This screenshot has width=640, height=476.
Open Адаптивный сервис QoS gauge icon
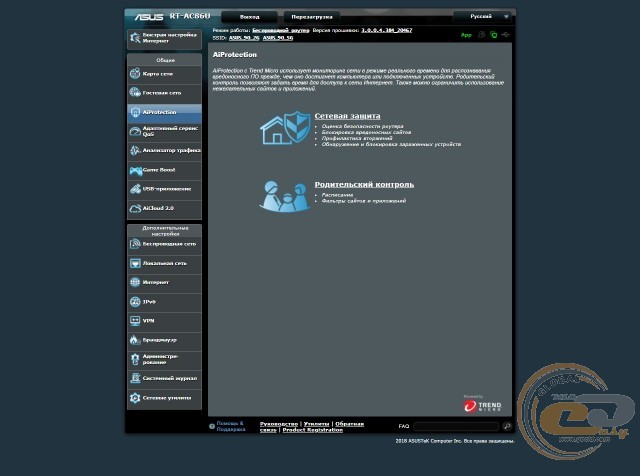(135, 131)
